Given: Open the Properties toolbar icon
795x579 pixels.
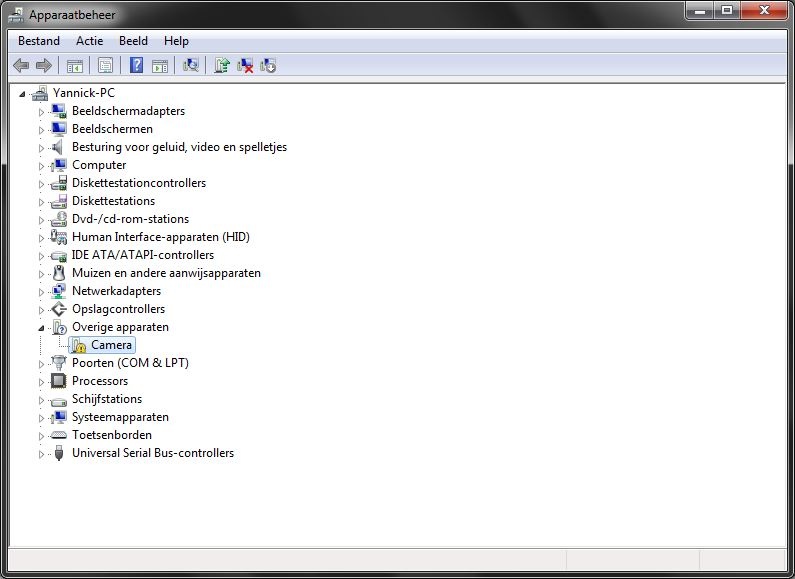Looking at the screenshot, I should tap(105, 65).
